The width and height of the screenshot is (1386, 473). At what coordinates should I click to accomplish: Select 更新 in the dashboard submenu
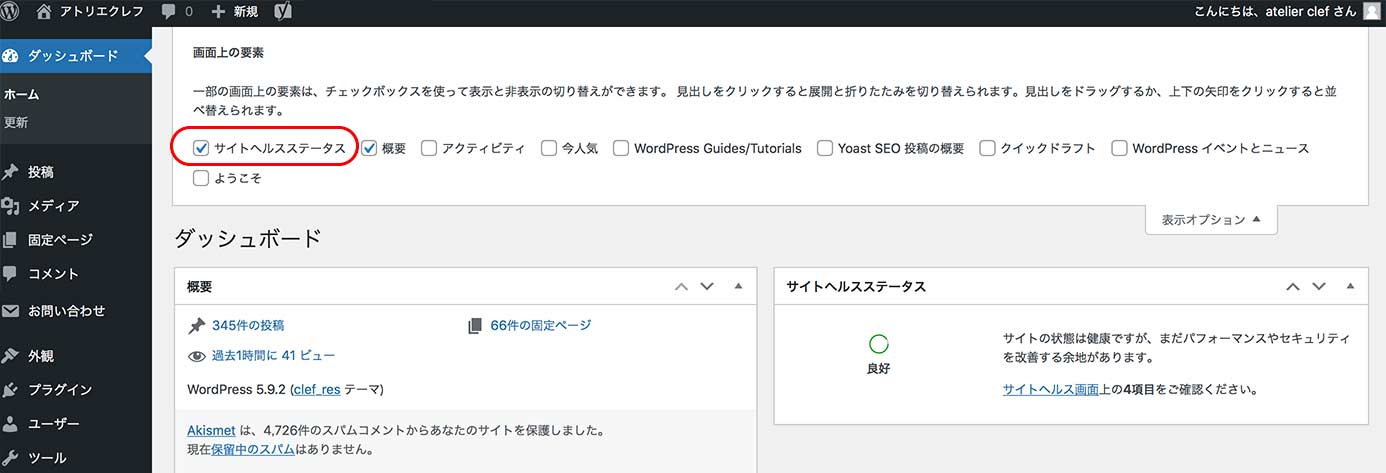(x=16, y=123)
